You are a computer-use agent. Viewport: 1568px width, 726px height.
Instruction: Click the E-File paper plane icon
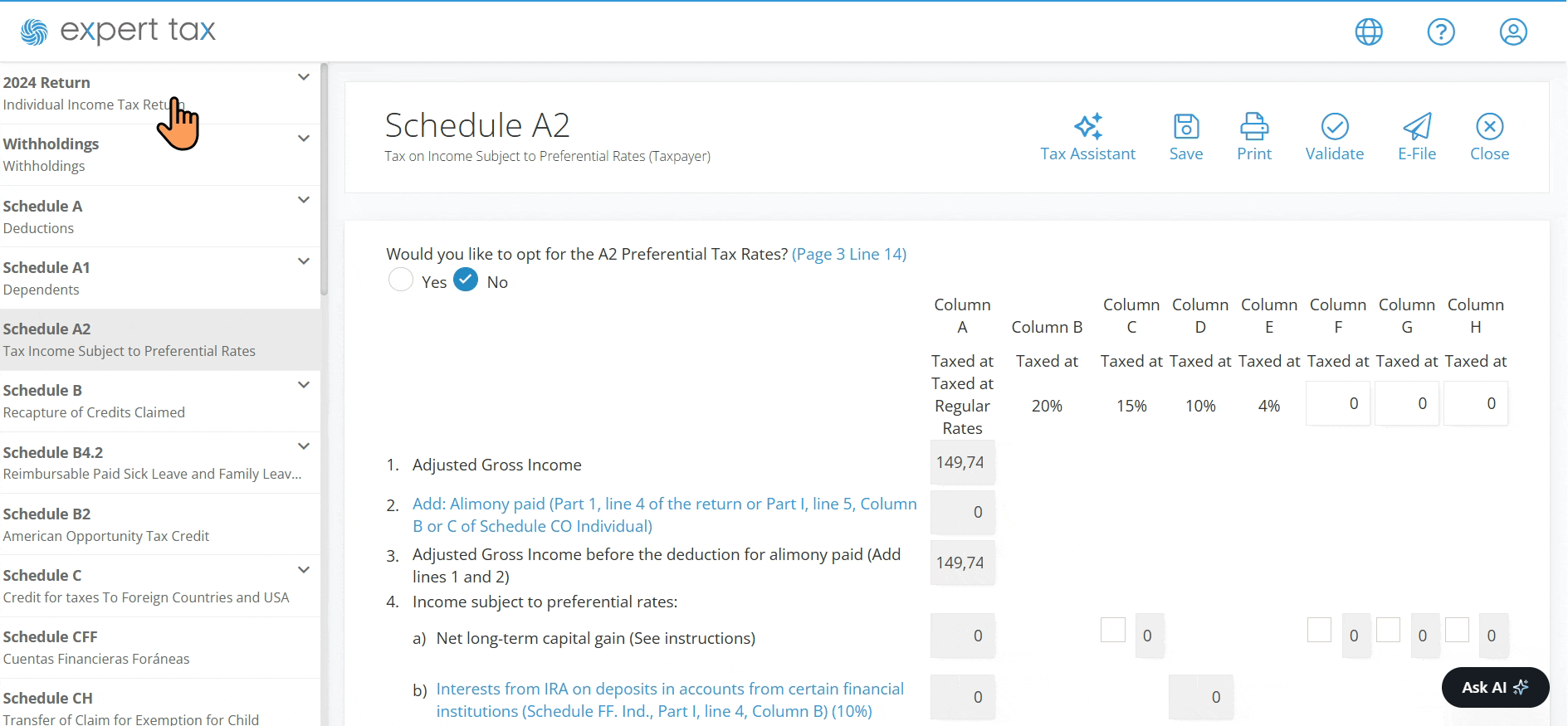click(1417, 126)
